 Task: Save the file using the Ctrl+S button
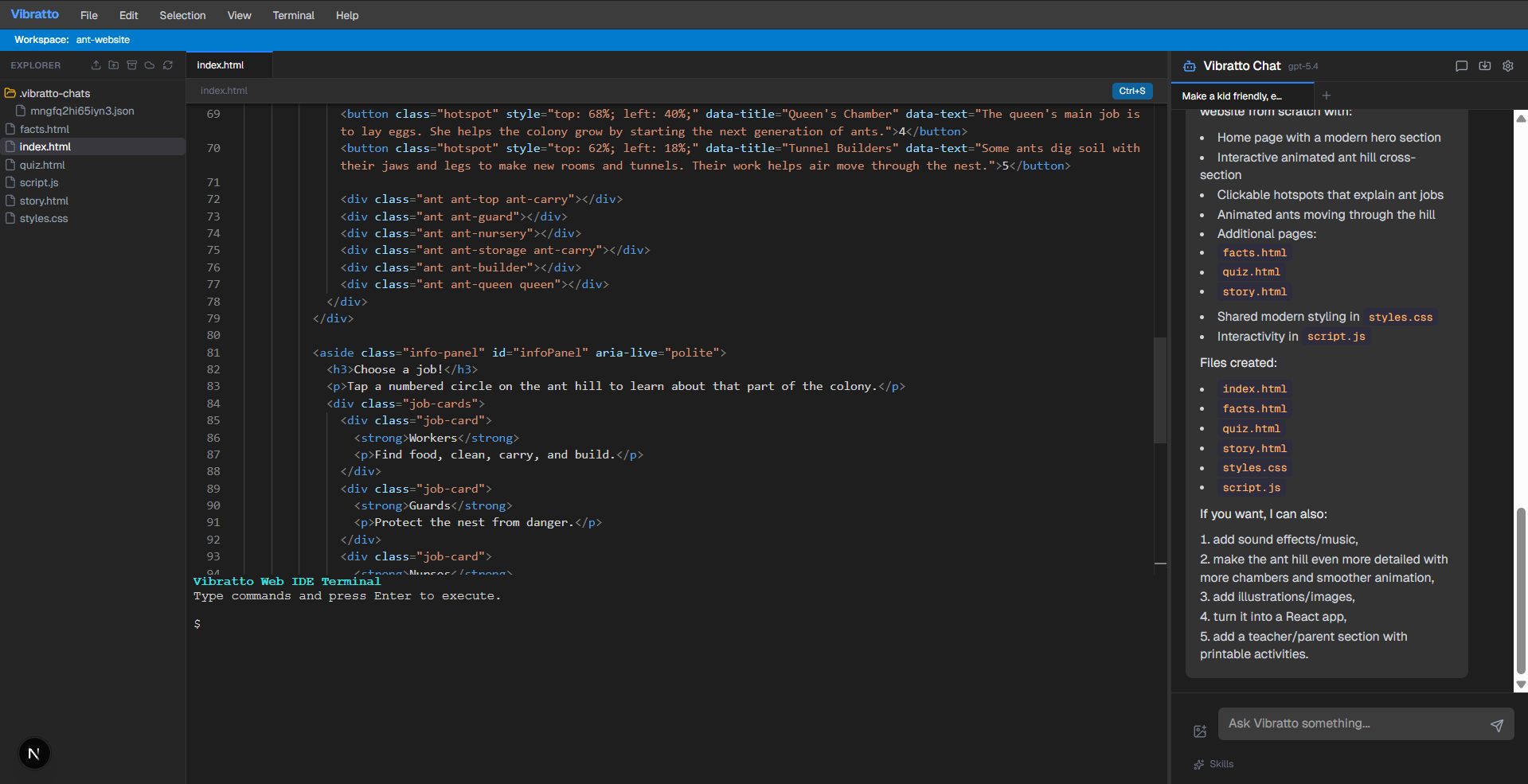pos(1131,91)
